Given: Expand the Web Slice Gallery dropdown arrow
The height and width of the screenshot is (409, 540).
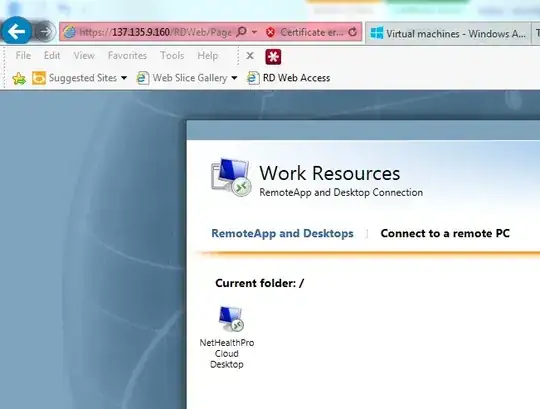Looking at the screenshot, I should click(234, 78).
